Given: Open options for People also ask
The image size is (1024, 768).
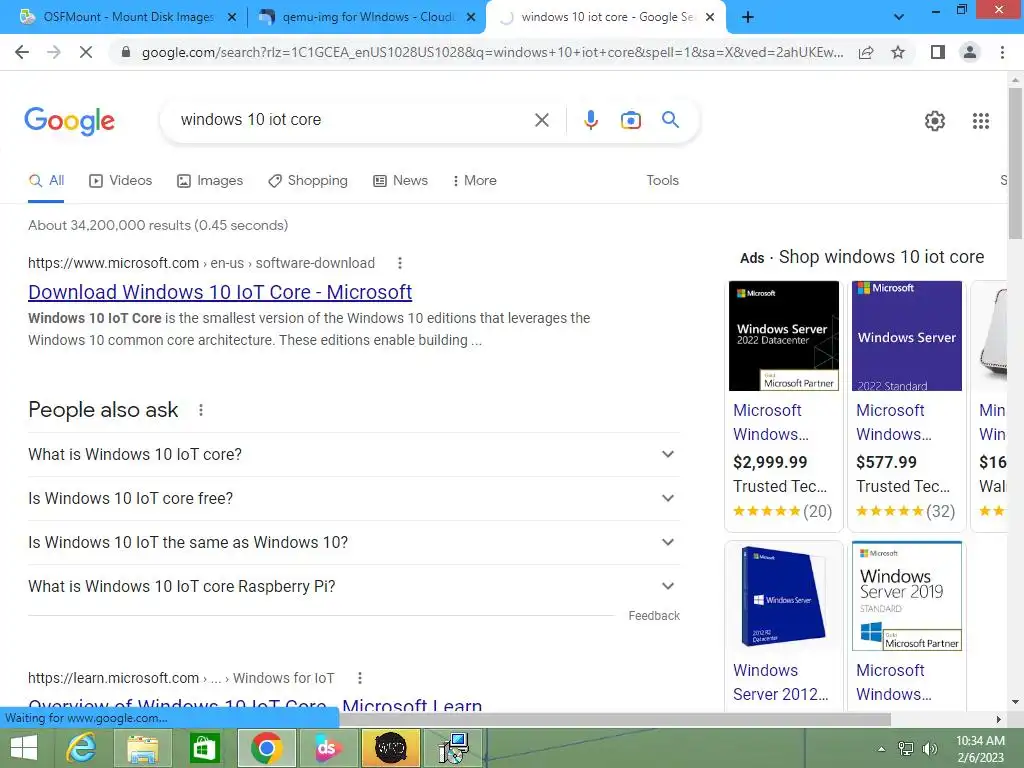Looking at the screenshot, I should (200, 410).
